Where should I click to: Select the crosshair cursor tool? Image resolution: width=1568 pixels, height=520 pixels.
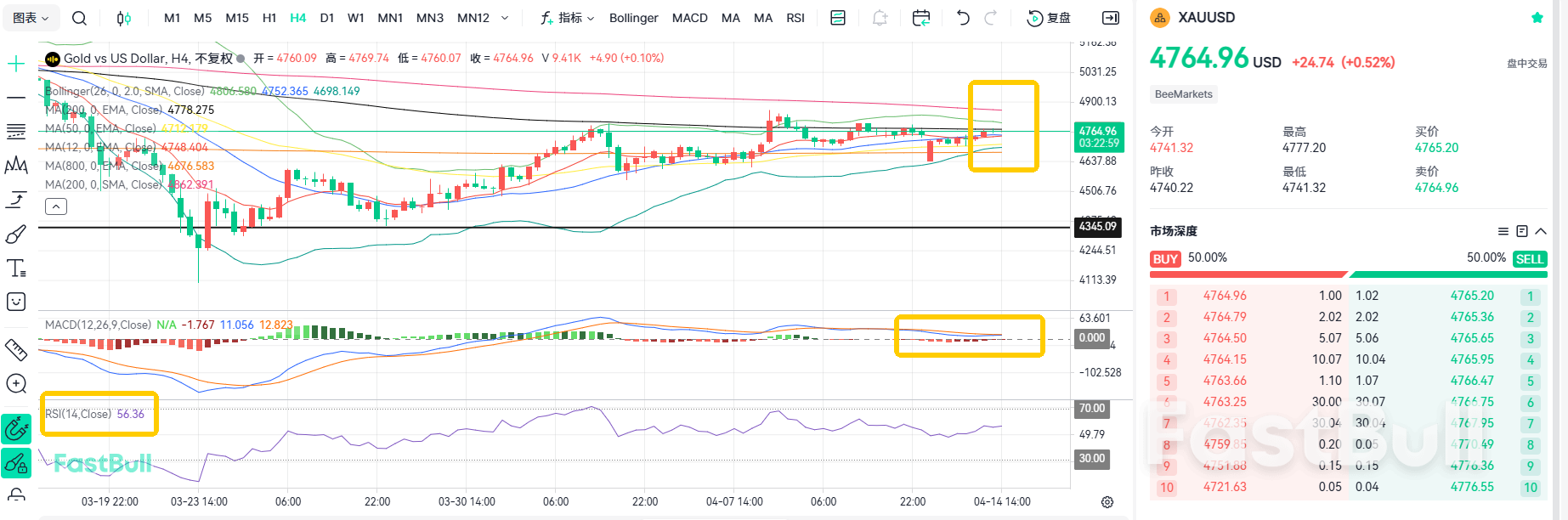16,64
